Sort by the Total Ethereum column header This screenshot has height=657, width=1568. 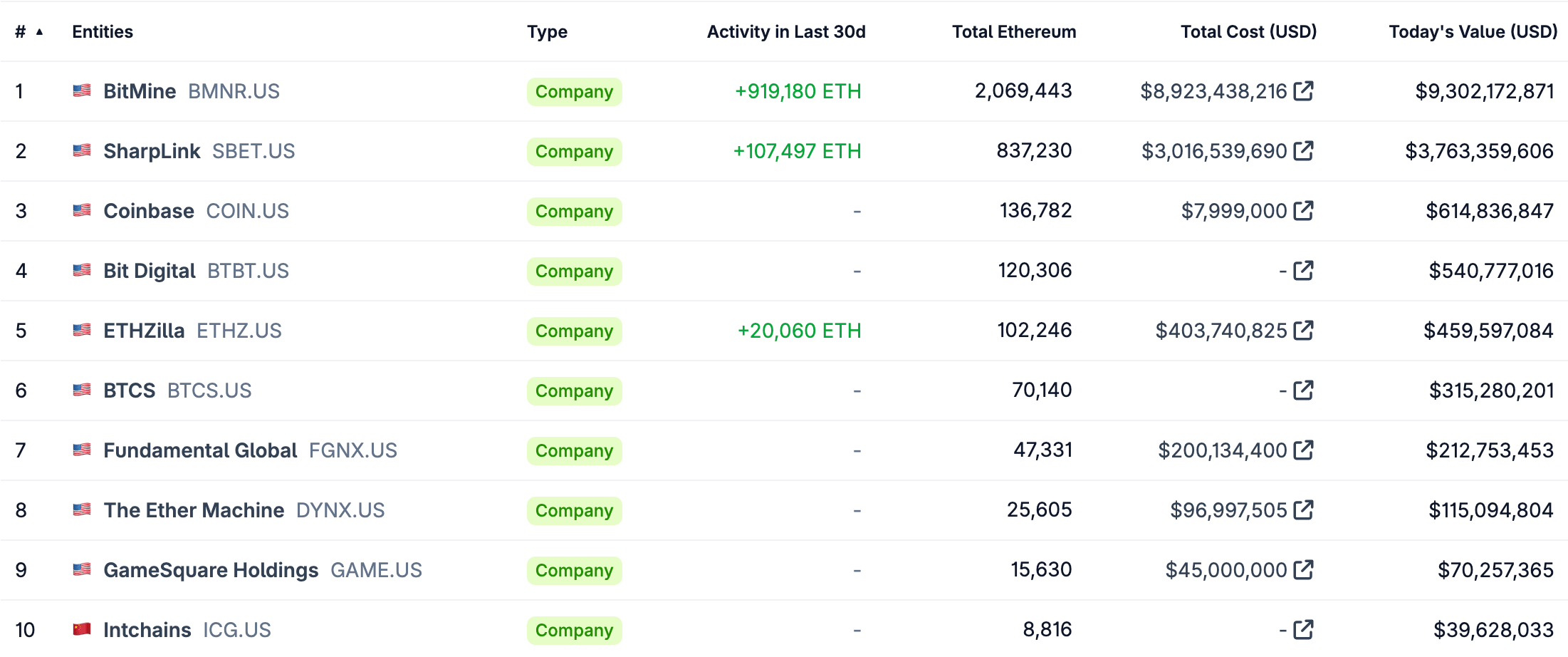pyautogui.click(x=1013, y=32)
